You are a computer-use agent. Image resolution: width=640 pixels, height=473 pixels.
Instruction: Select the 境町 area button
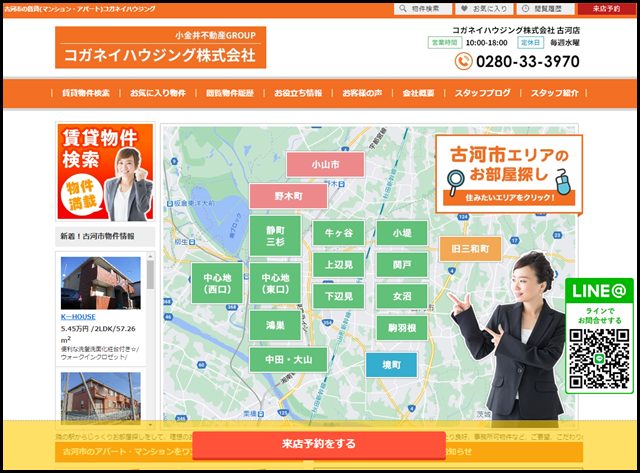[391, 365]
